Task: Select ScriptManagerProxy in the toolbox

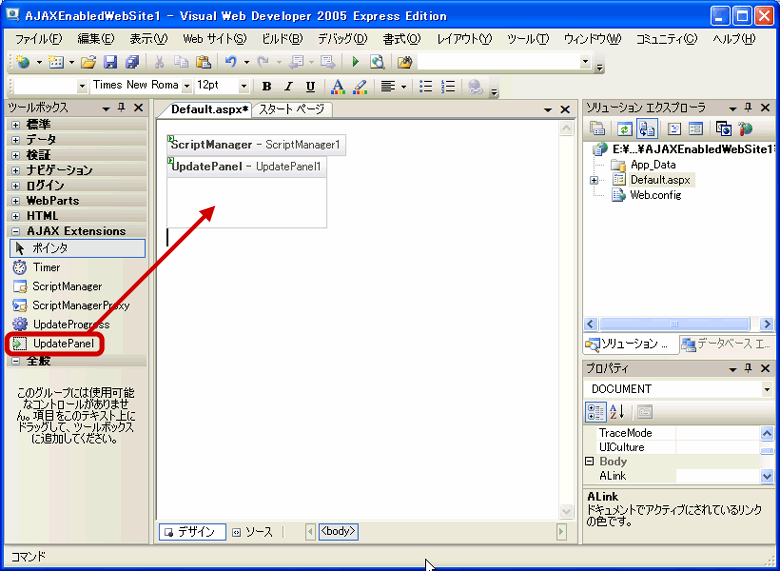Action: (x=77, y=305)
